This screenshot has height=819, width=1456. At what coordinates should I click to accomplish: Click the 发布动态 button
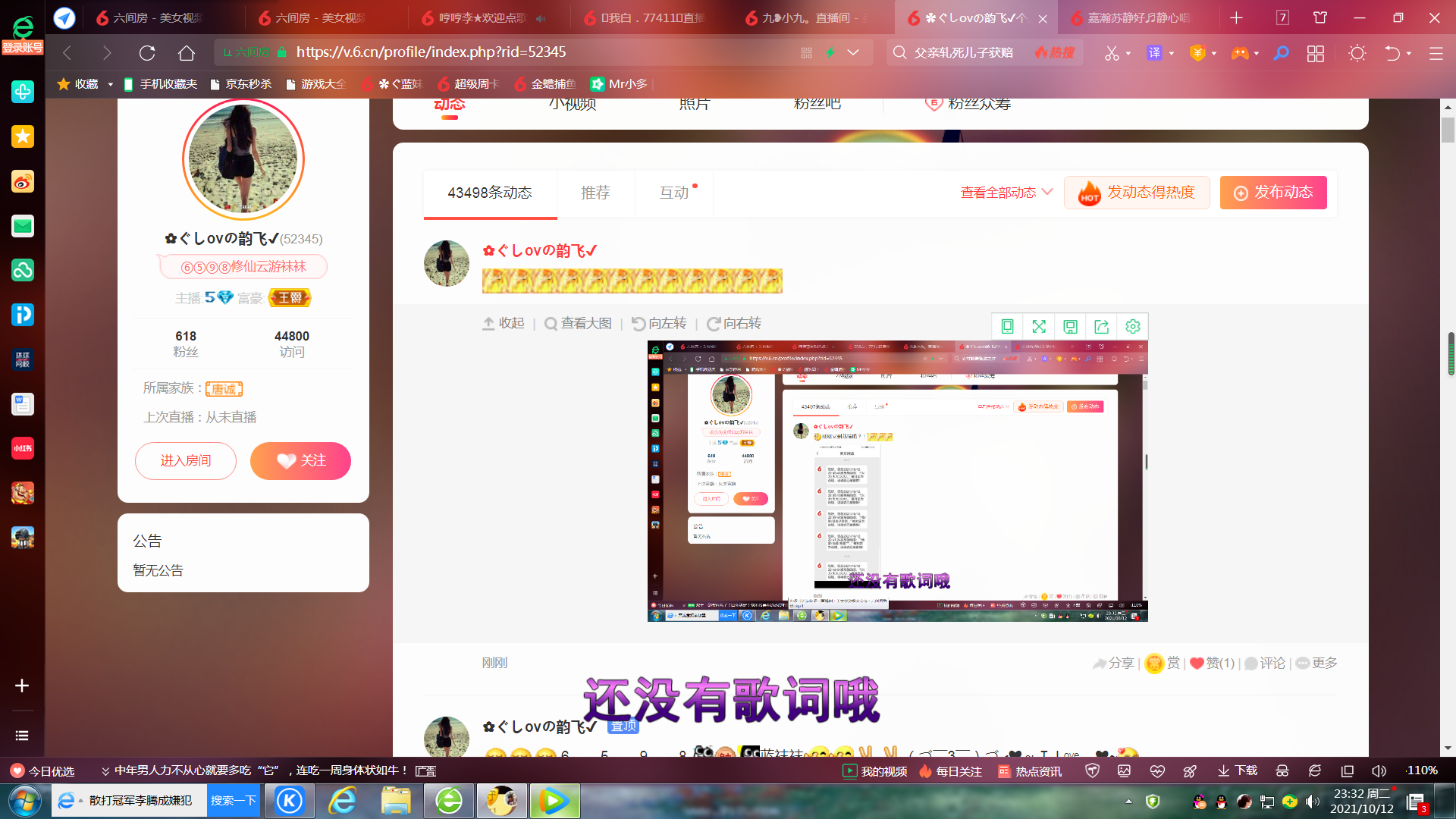click(x=1273, y=193)
